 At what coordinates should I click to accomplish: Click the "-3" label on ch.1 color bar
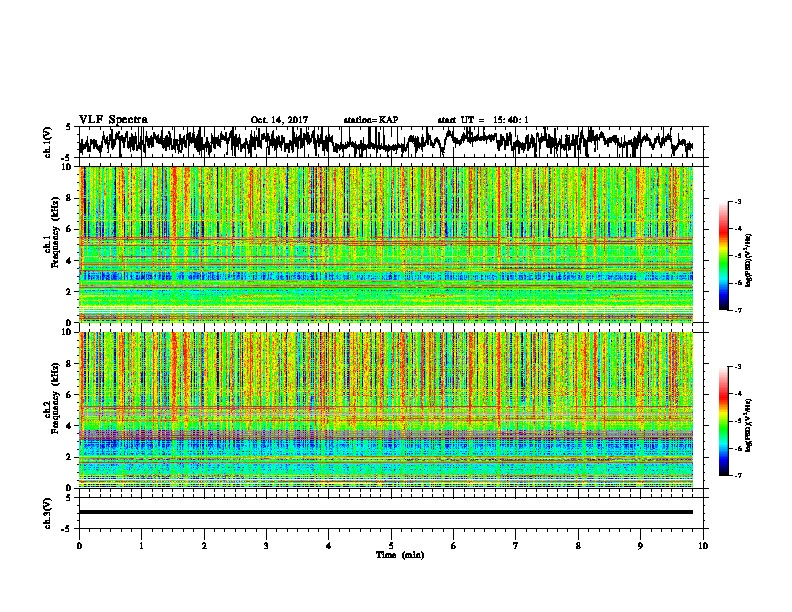(x=737, y=201)
